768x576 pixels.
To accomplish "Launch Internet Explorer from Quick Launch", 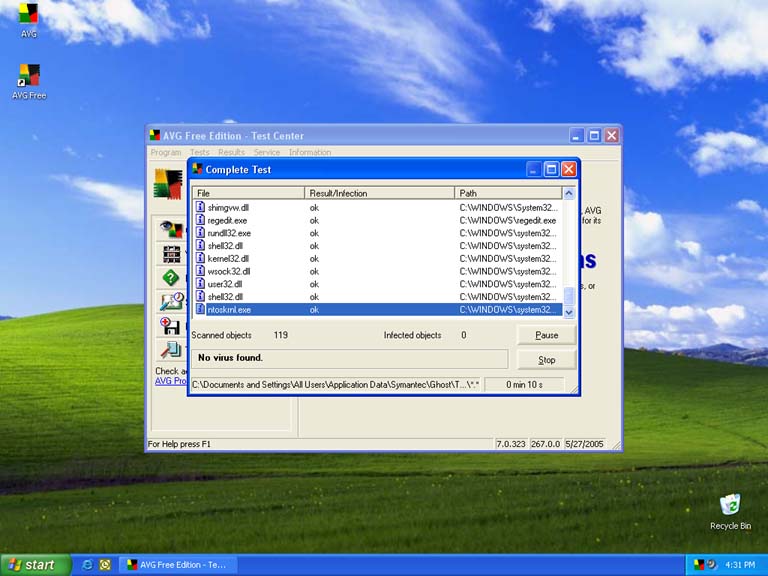I will [x=87, y=565].
